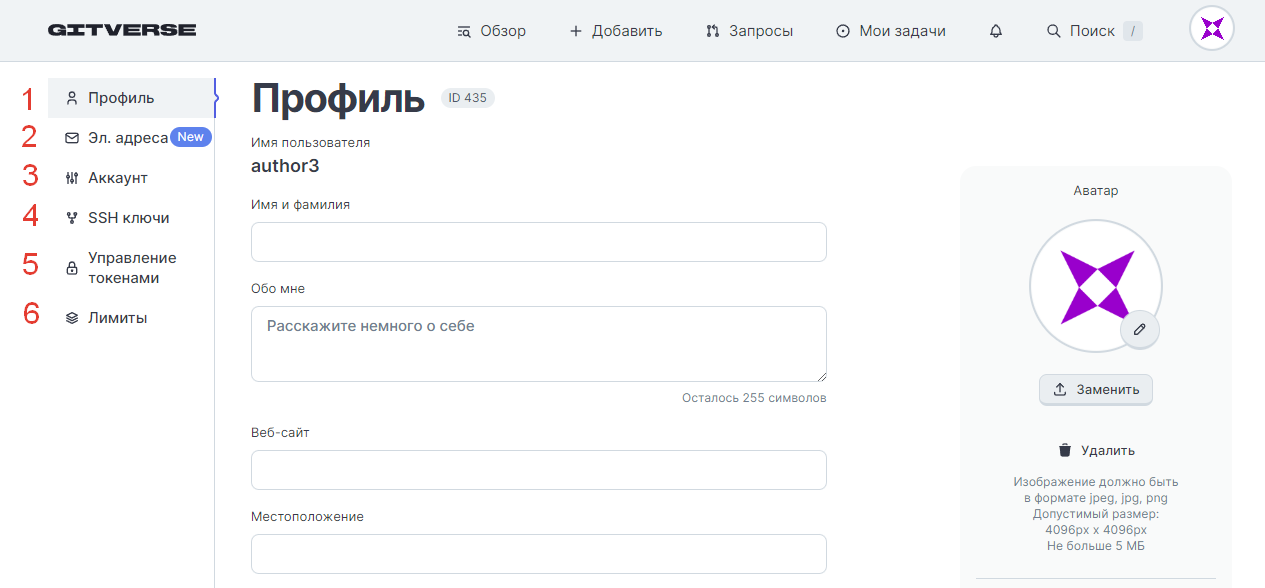
Task: Click the stack icon beside Лимиты
Action: [72, 318]
